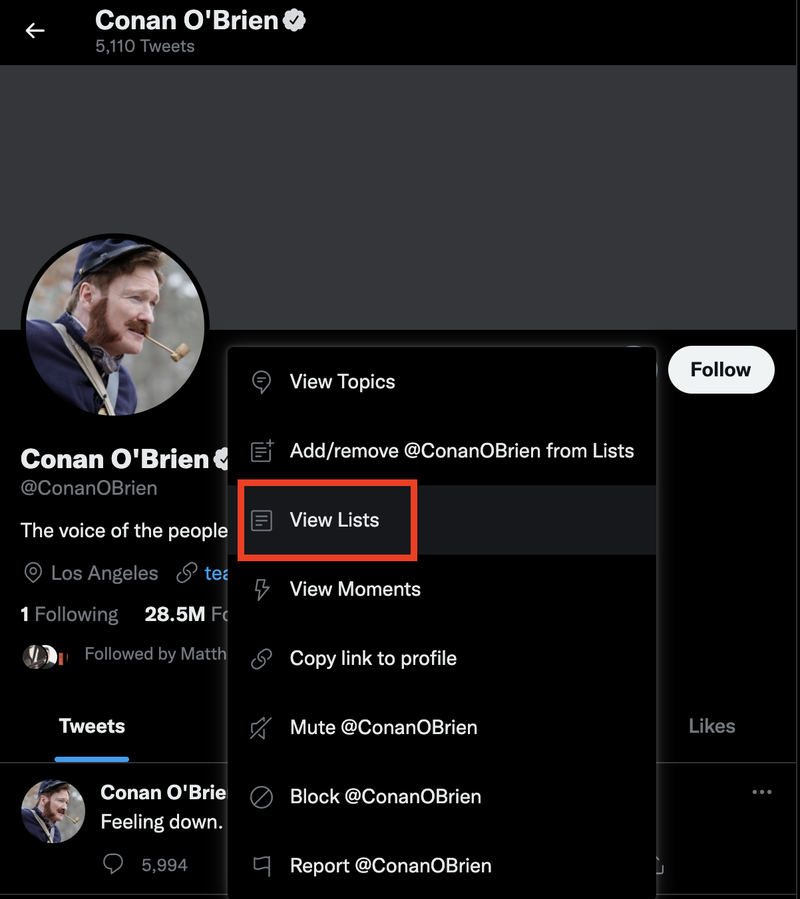Screen dimensions: 800x899
Task: Click the View Lists document icon
Action: pyautogui.click(x=262, y=520)
